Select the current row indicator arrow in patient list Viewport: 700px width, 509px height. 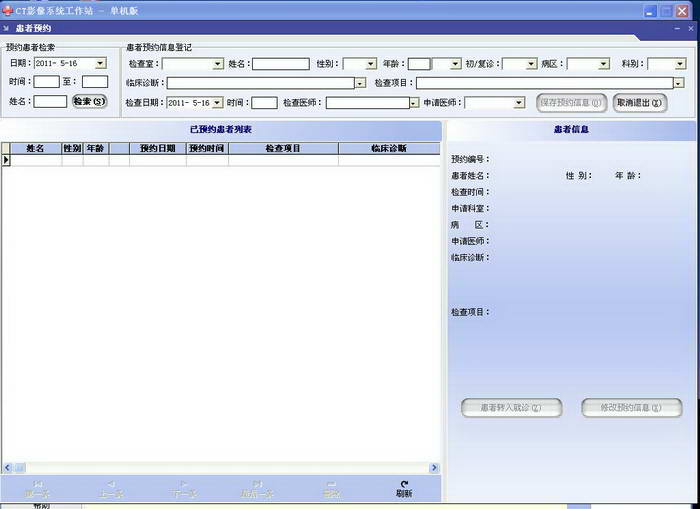point(6,160)
